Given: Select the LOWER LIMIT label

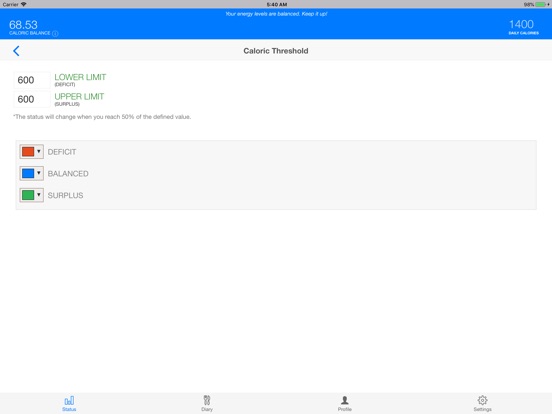Looking at the screenshot, I should coord(80,77).
